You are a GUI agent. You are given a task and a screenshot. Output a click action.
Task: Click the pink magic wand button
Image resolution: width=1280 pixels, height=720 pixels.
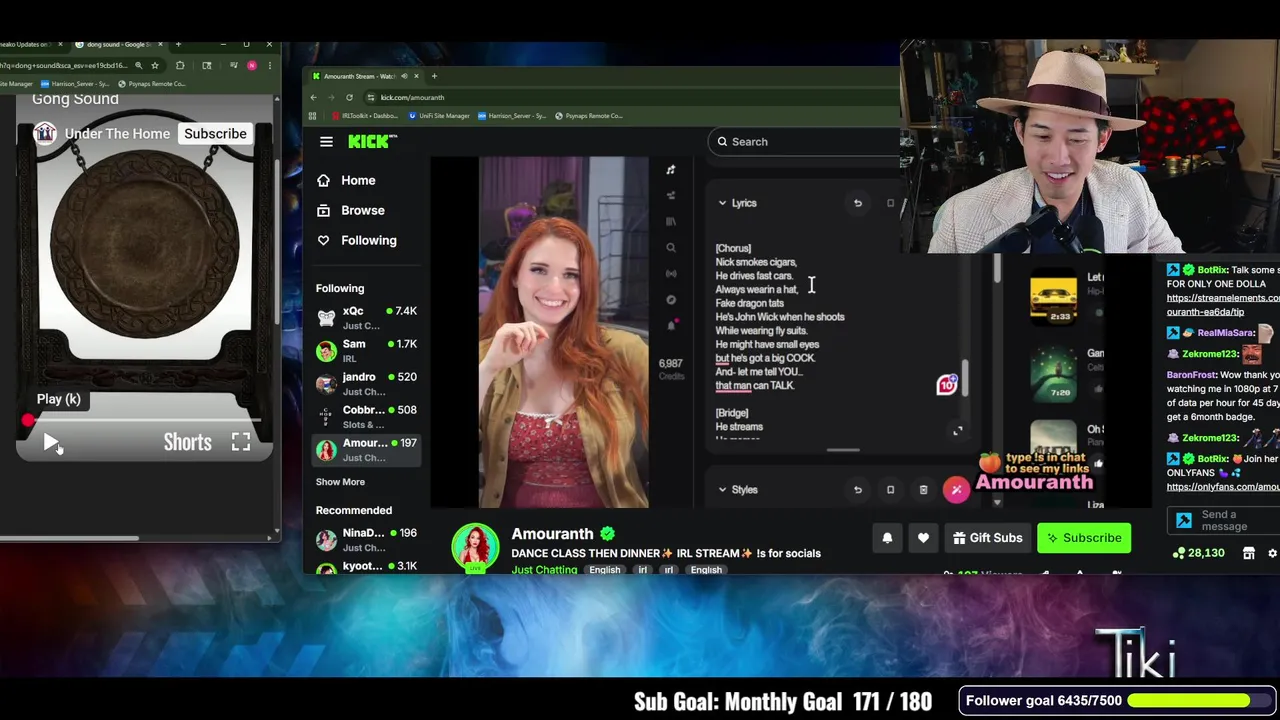[956, 490]
